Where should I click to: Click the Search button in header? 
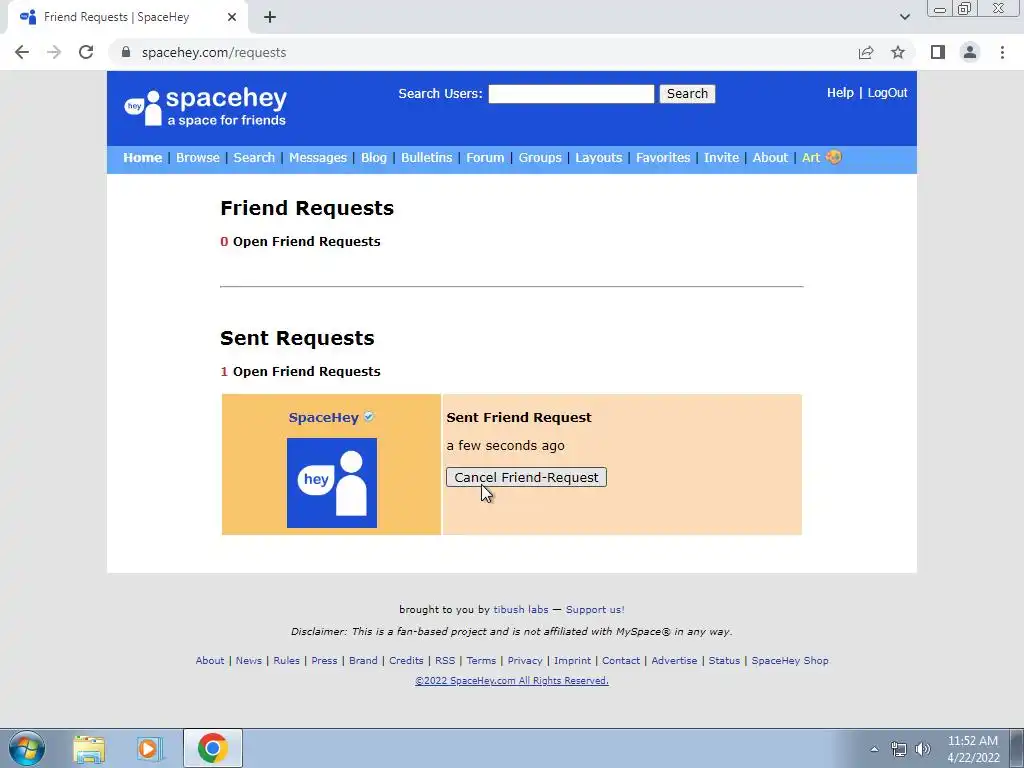click(x=687, y=93)
